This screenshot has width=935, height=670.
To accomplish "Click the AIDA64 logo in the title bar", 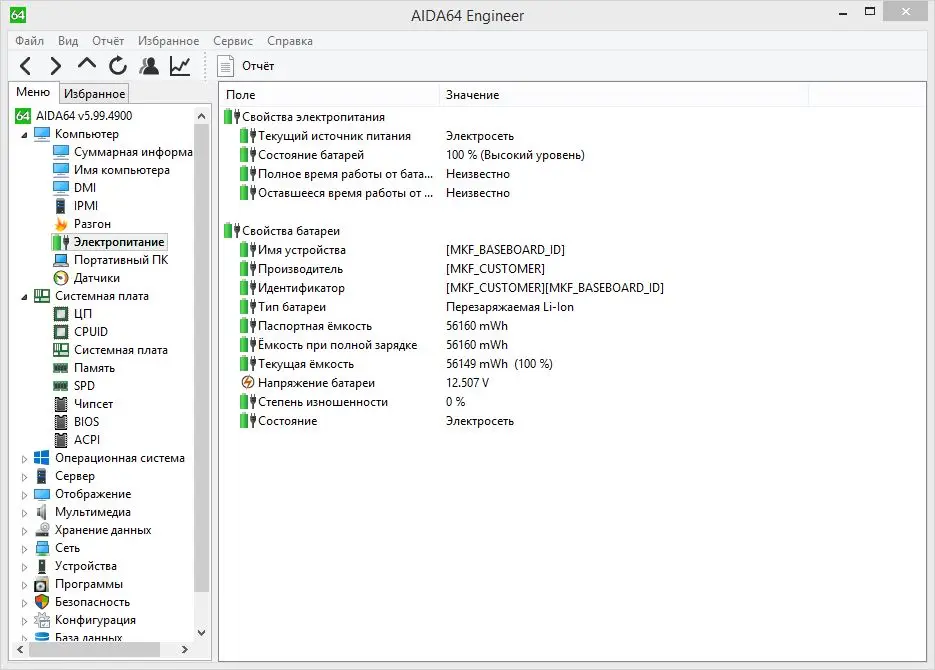I will click(x=18, y=14).
